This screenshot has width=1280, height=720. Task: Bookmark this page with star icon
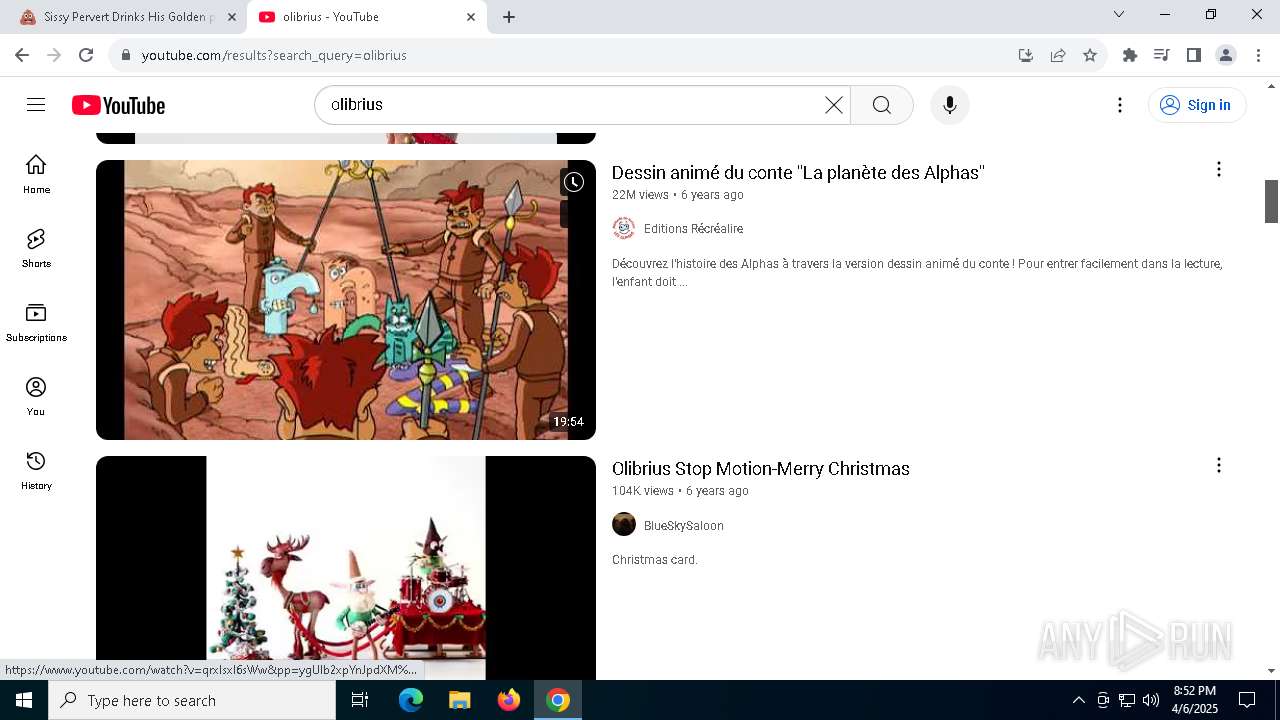tap(1090, 55)
